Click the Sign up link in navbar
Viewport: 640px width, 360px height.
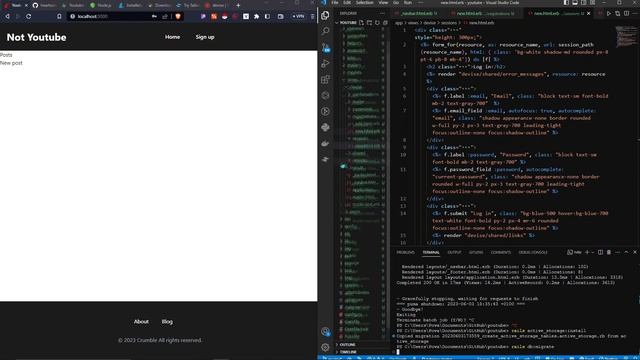(x=204, y=37)
